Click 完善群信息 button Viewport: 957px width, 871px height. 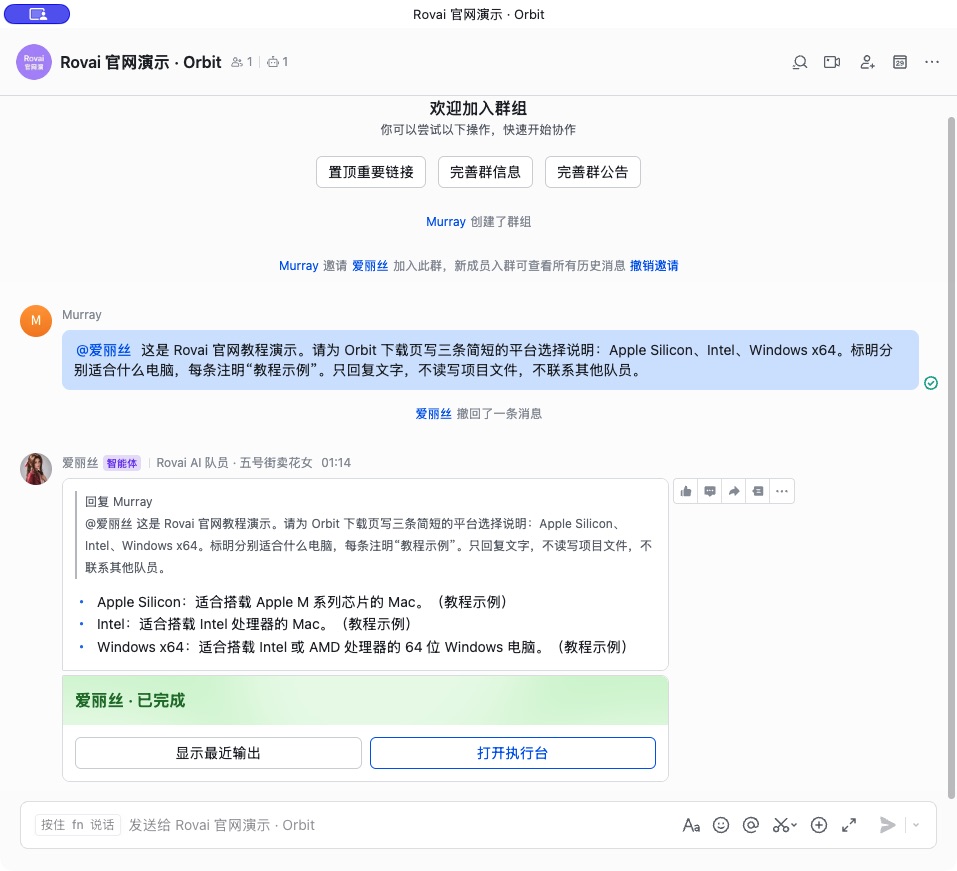[485, 172]
